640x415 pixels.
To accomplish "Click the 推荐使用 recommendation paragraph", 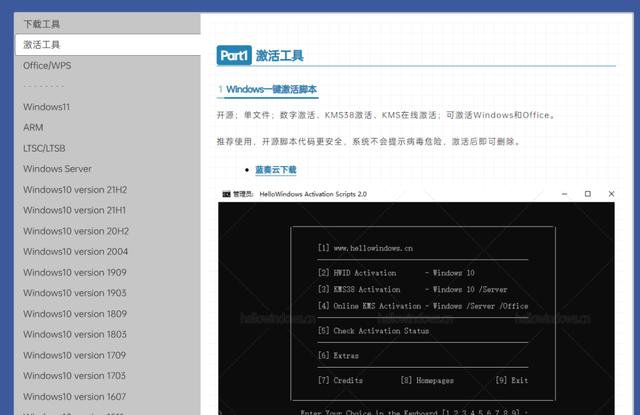I will point(369,142).
